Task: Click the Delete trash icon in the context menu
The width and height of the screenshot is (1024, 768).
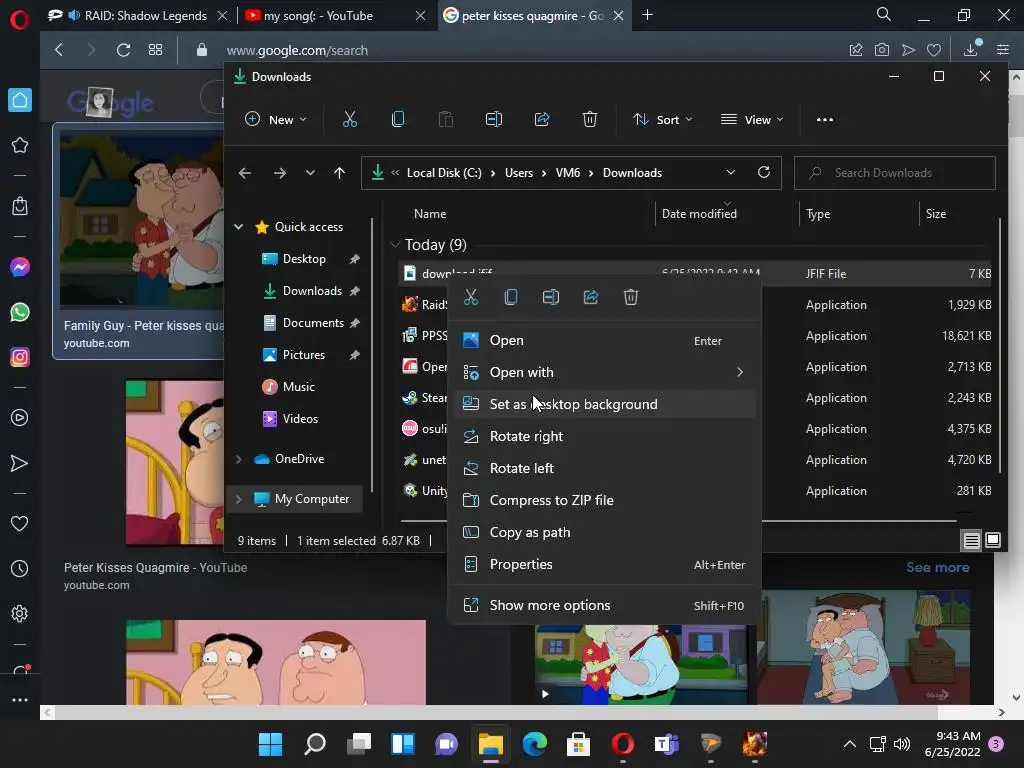Action: click(631, 297)
